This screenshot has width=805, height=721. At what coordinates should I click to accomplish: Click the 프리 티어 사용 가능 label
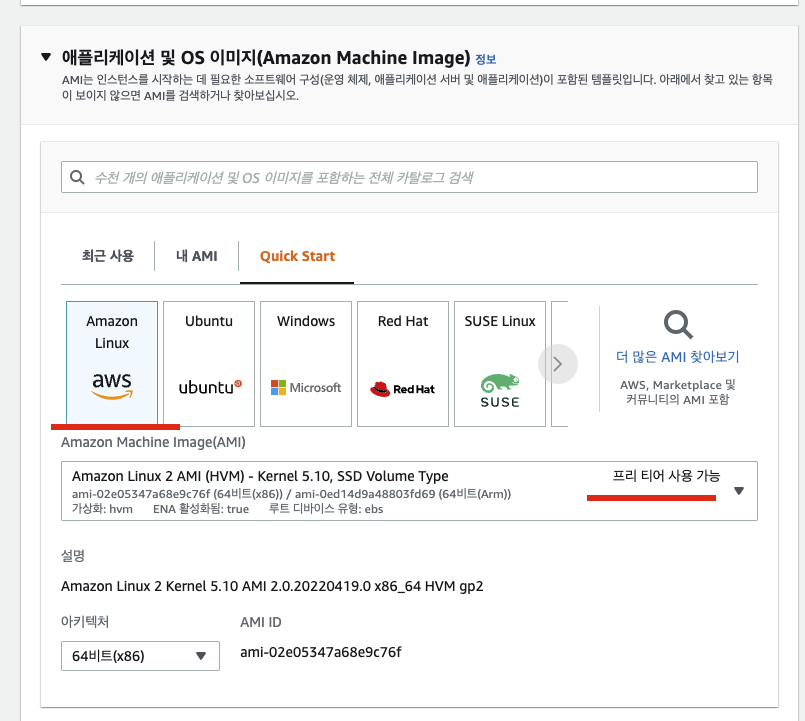pos(666,476)
